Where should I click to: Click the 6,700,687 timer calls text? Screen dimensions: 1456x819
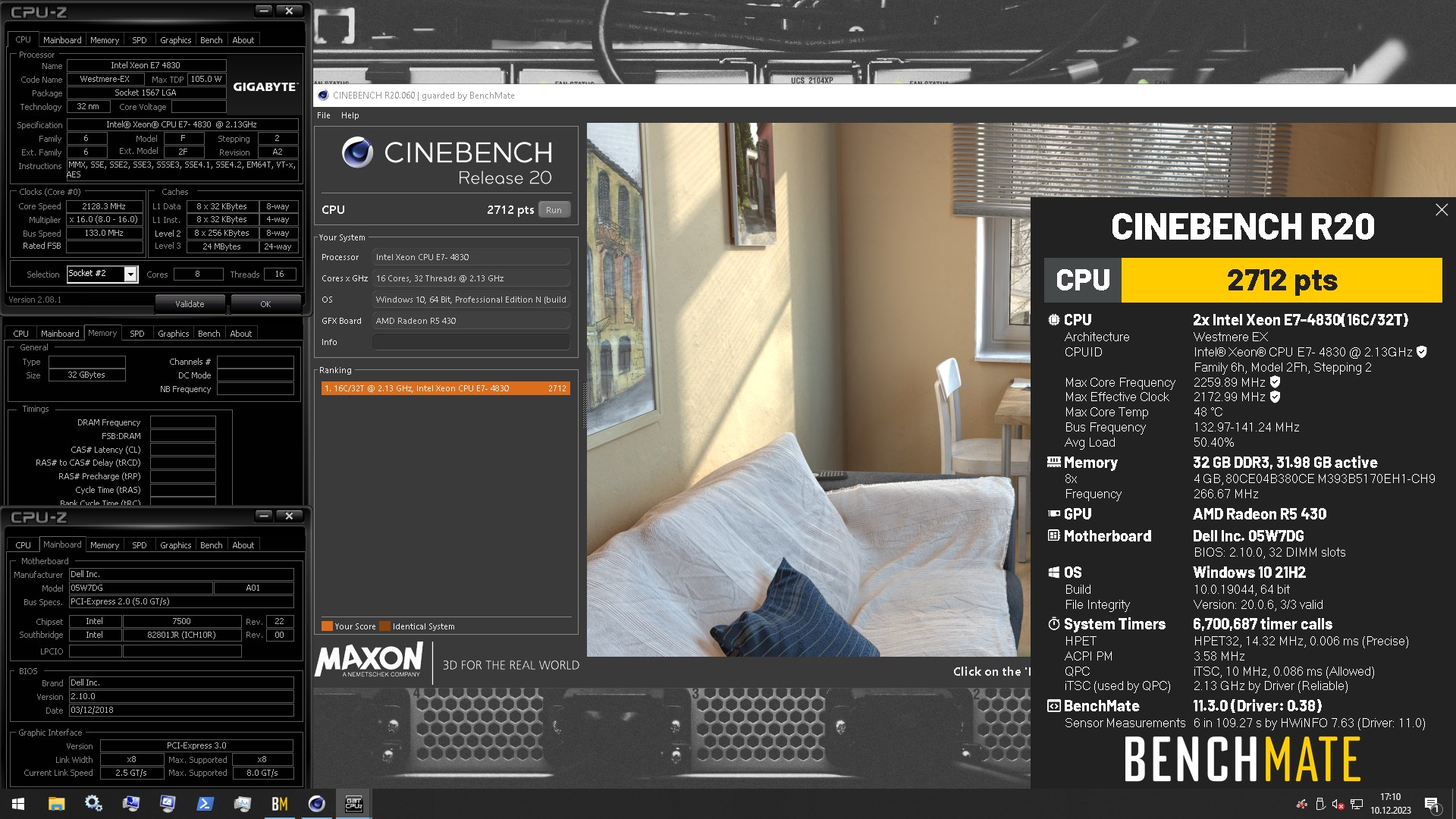point(1263,624)
